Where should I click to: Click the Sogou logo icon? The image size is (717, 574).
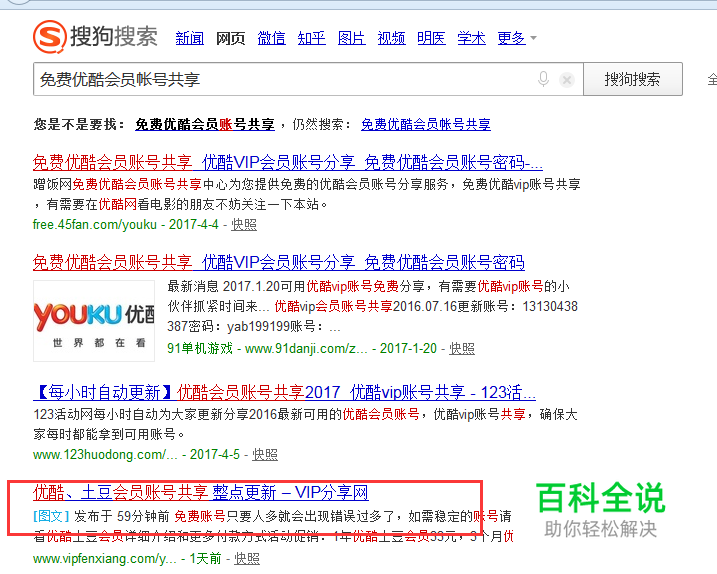[49, 36]
